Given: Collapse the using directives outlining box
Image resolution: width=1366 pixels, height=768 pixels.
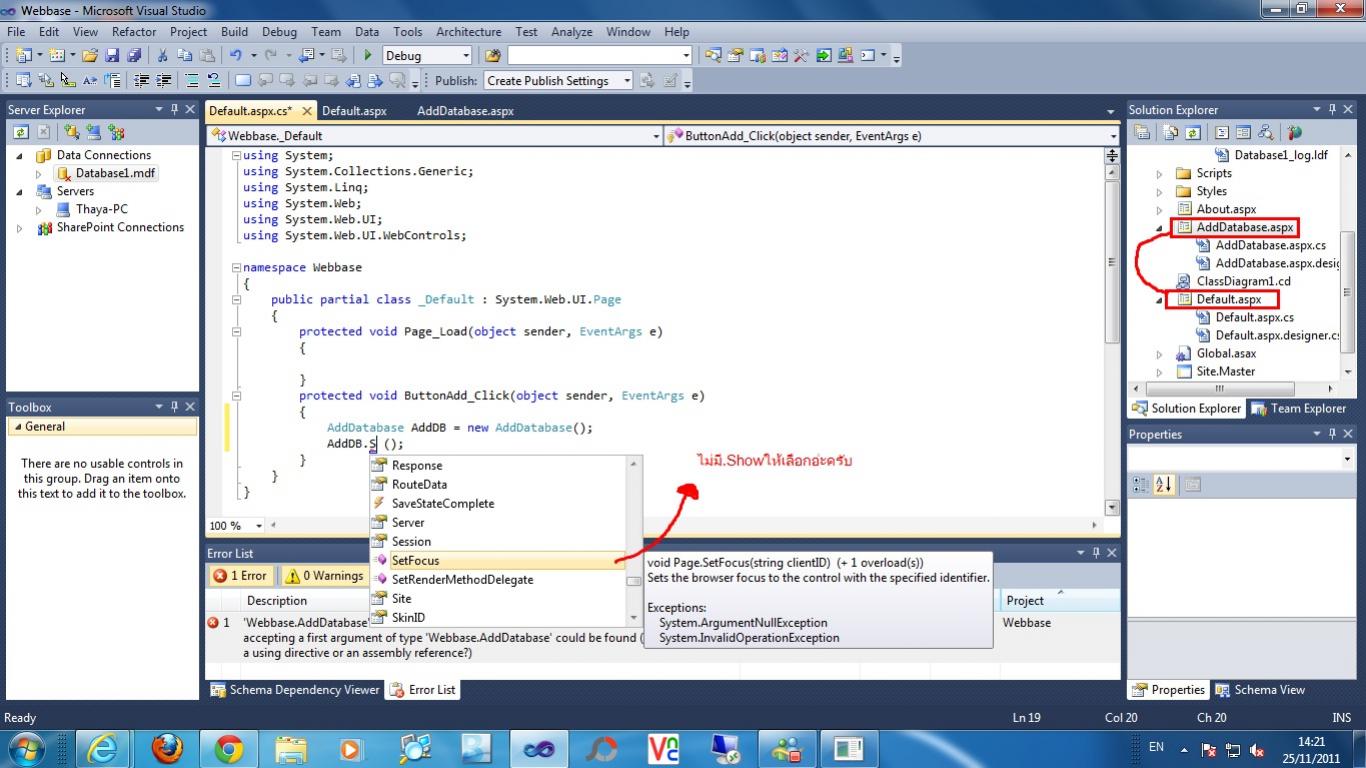Looking at the screenshot, I should [236, 155].
